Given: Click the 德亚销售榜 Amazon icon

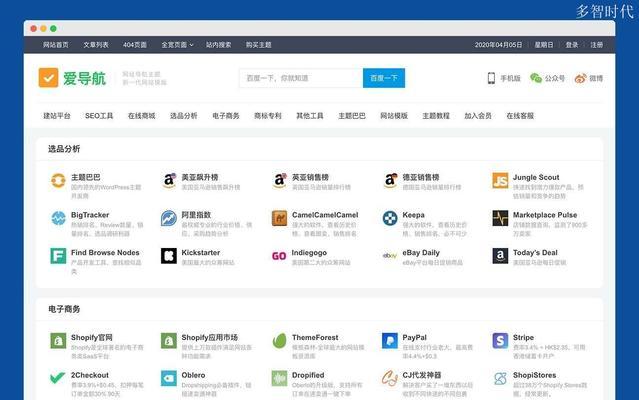Looking at the screenshot, I should [390, 180].
